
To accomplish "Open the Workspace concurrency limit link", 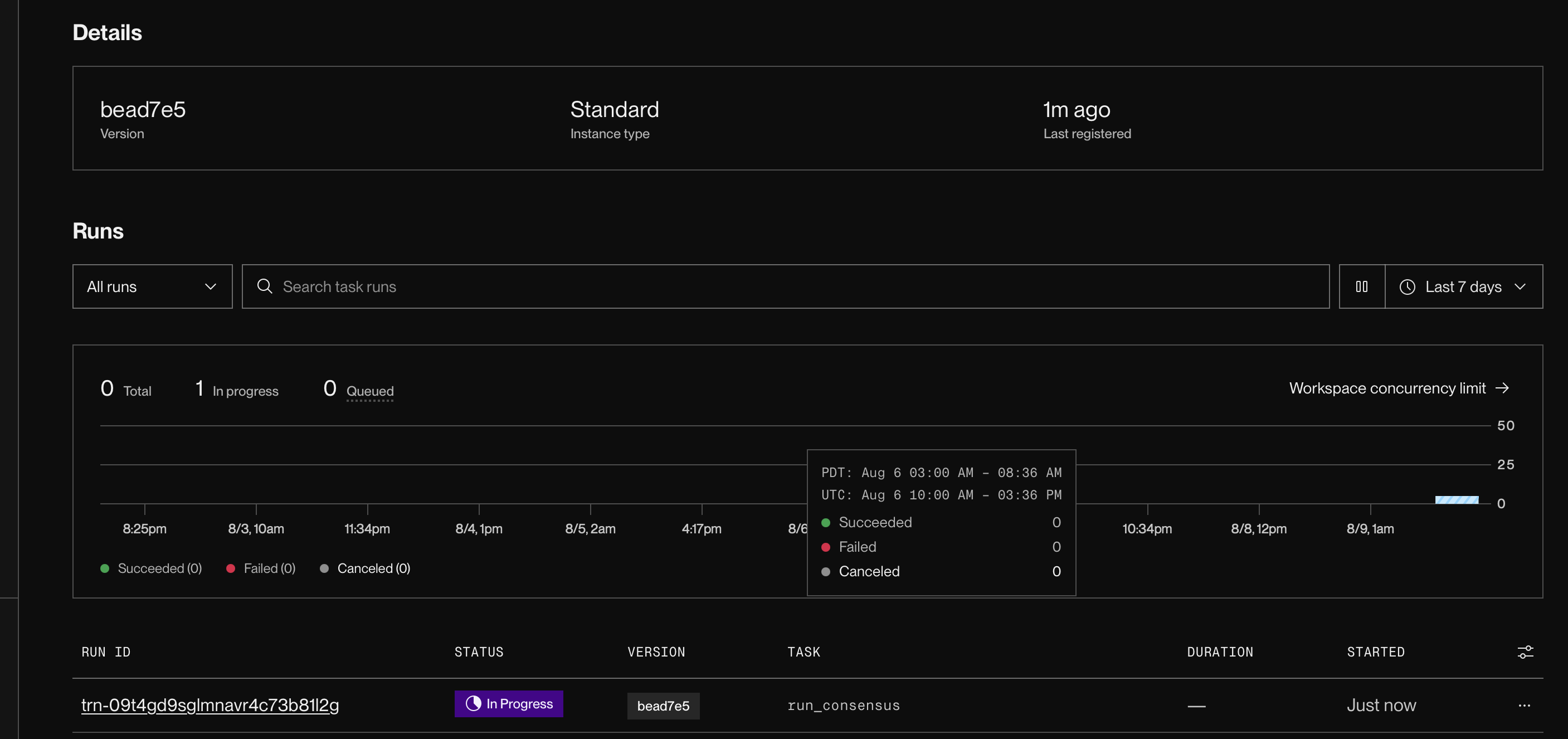I will pos(1399,388).
